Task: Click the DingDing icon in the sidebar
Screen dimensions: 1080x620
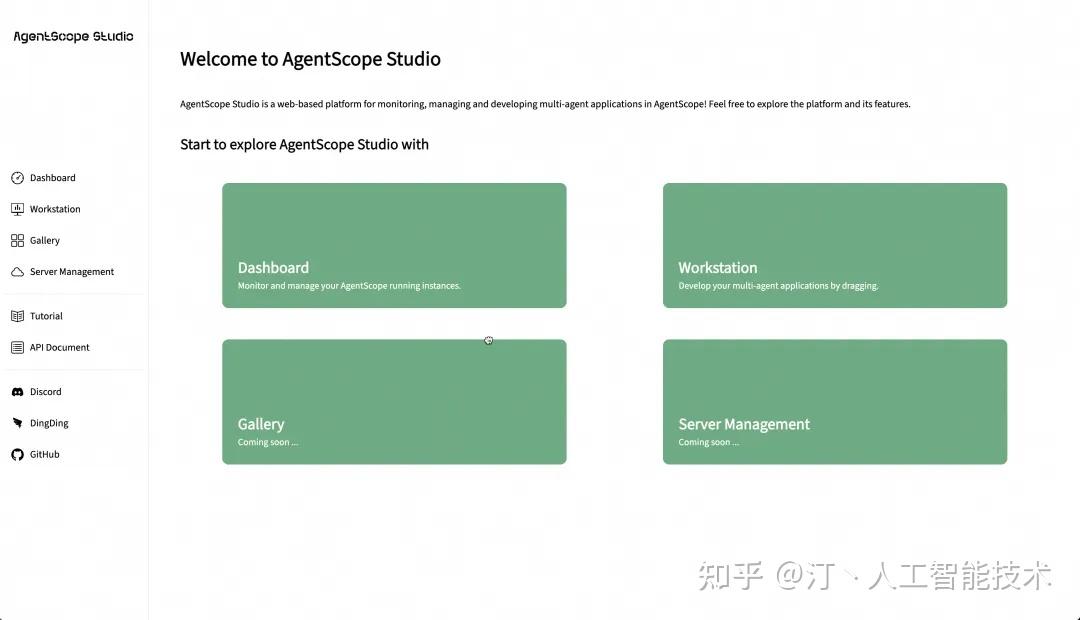Action: 17,422
